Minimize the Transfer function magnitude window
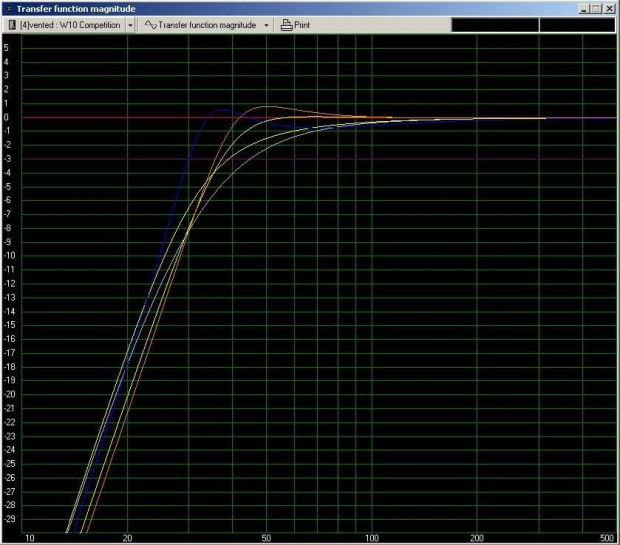Screen dimensions: 620x545 (x=584, y=9)
